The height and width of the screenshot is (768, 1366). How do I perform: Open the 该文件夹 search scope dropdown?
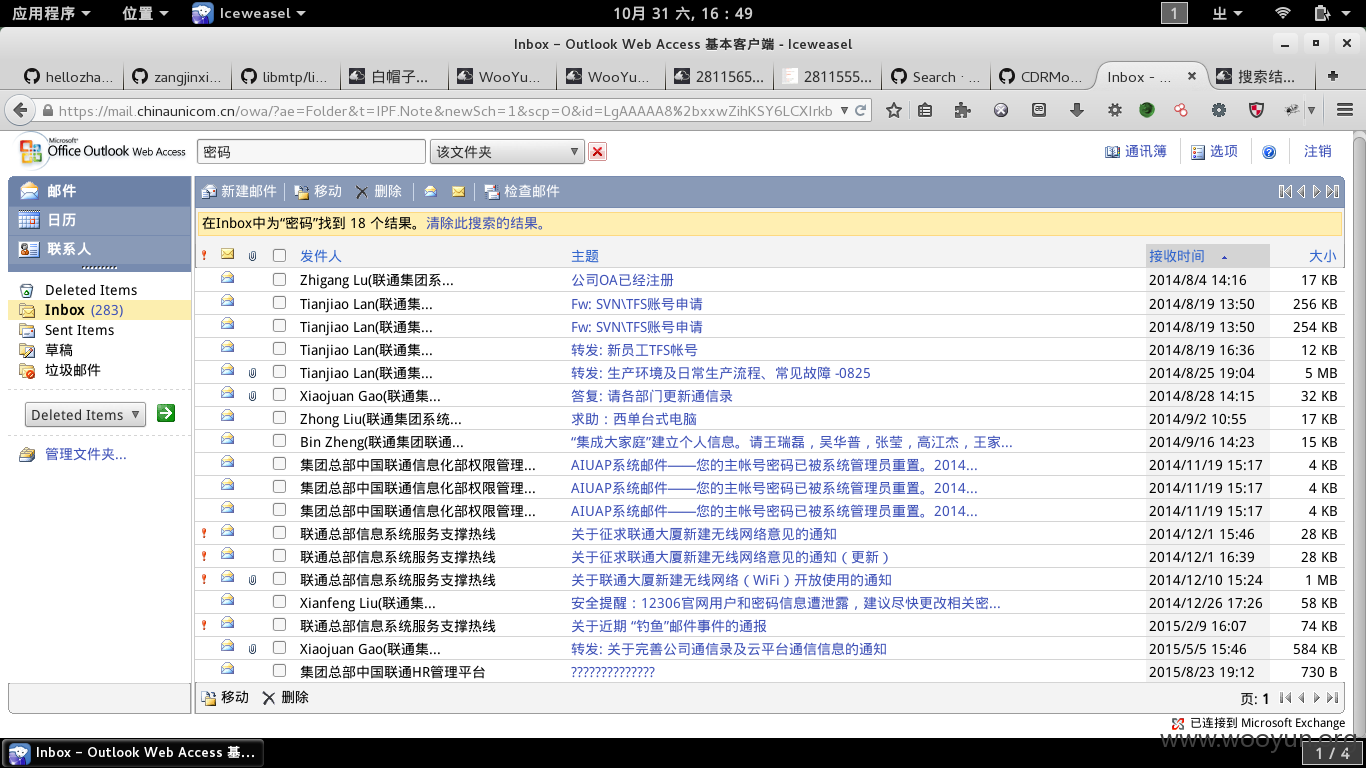pos(507,152)
